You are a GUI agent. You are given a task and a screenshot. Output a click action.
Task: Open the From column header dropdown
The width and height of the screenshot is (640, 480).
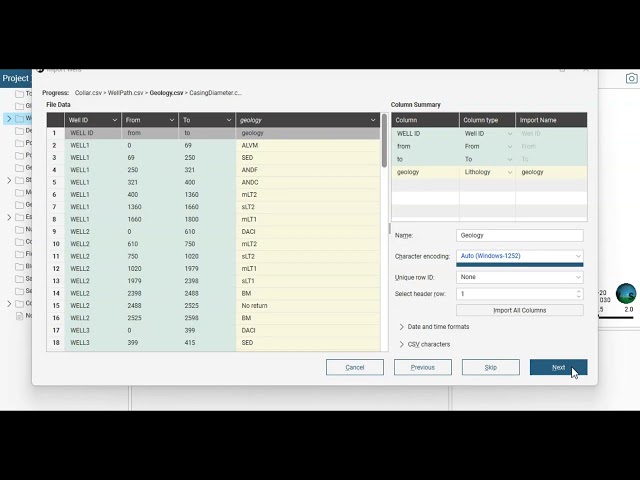coord(172,120)
